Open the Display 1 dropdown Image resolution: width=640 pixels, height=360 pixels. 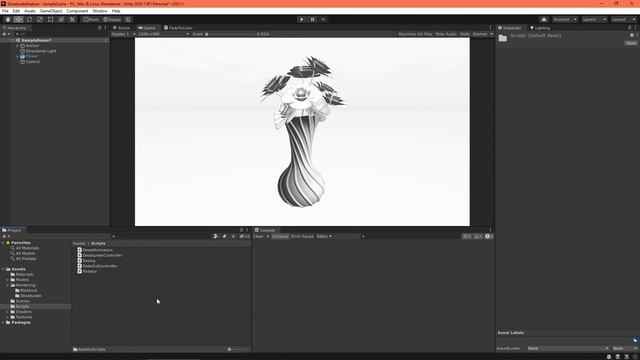pos(123,34)
